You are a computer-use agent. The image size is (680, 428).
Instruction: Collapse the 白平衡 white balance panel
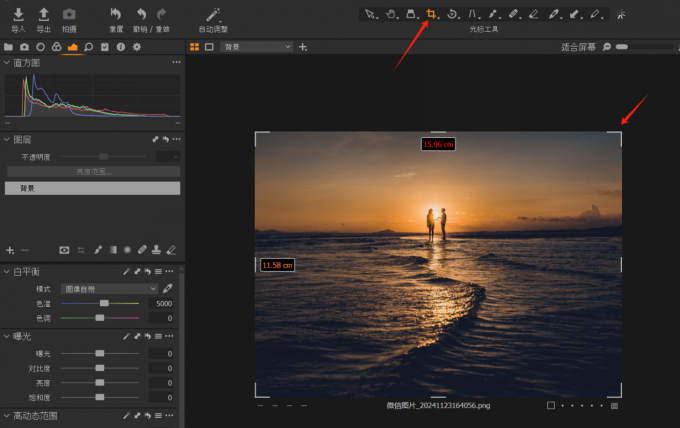7,271
